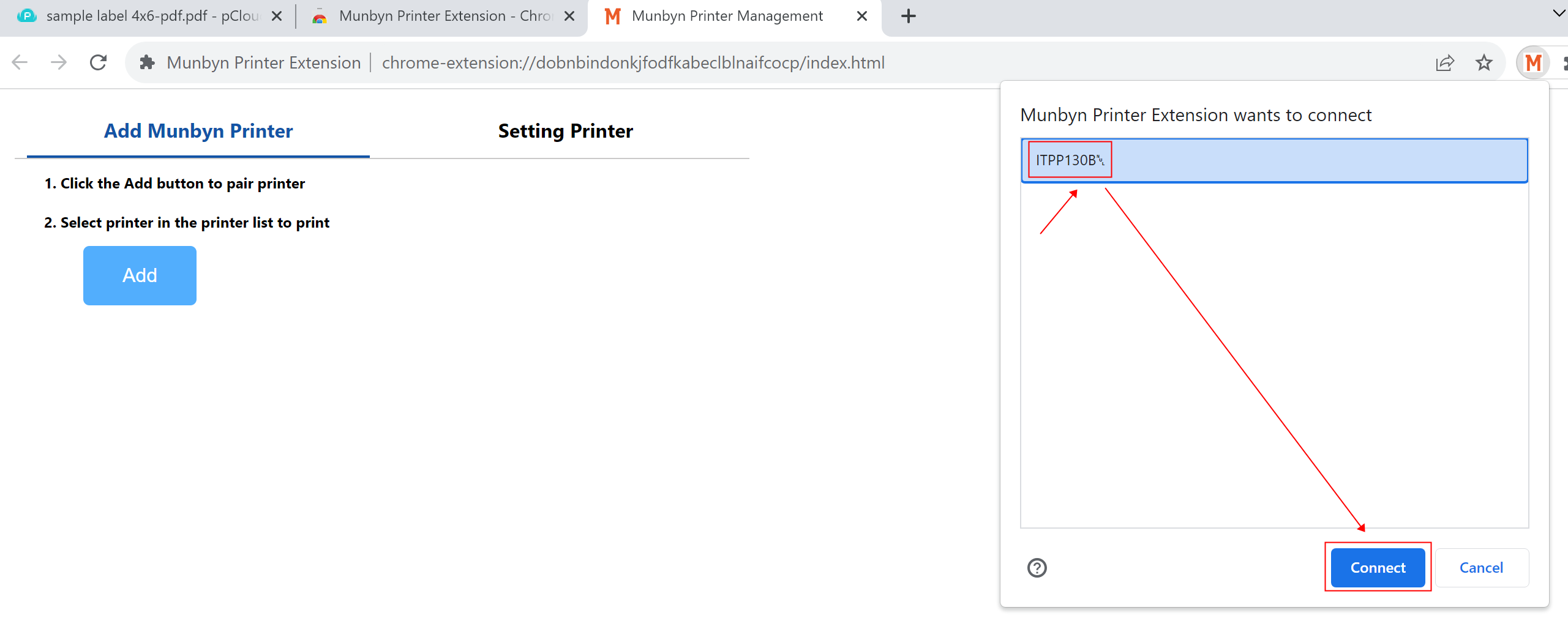Click the browser forward arrow

59,62
